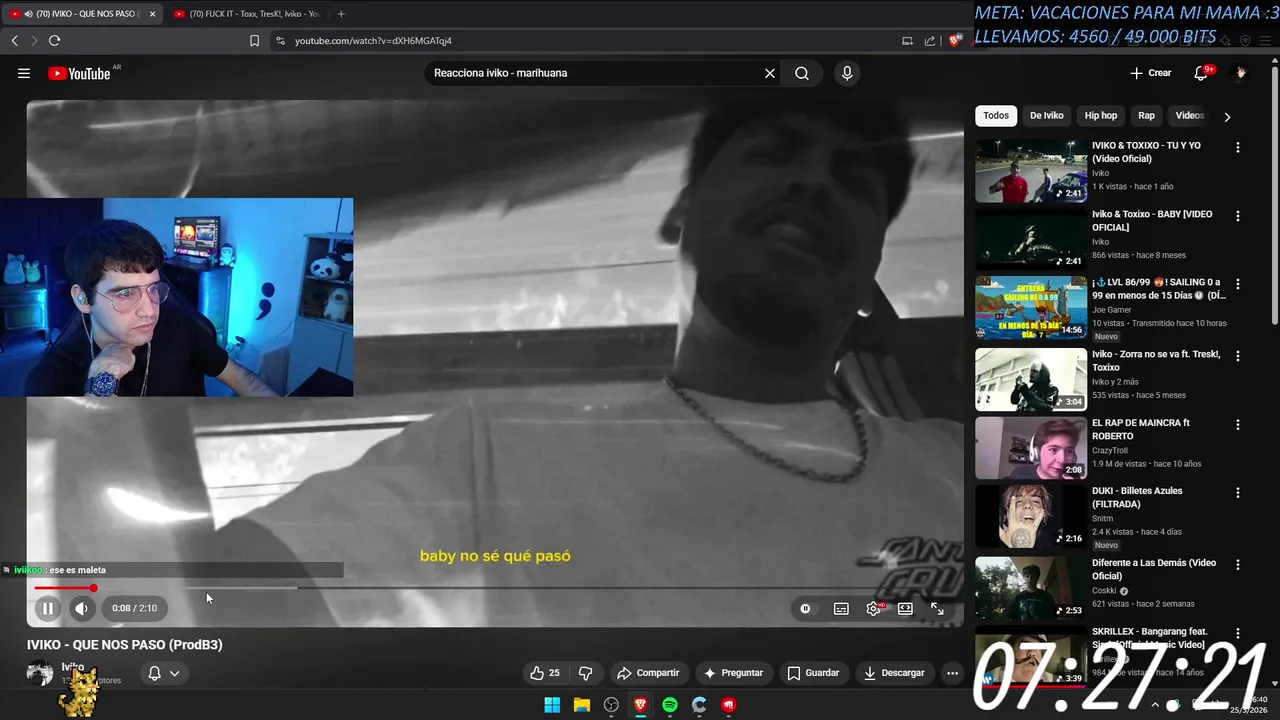Open the Sailing 0 a 99 video thumbnail
The width and height of the screenshot is (1280, 720).
point(1031,308)
